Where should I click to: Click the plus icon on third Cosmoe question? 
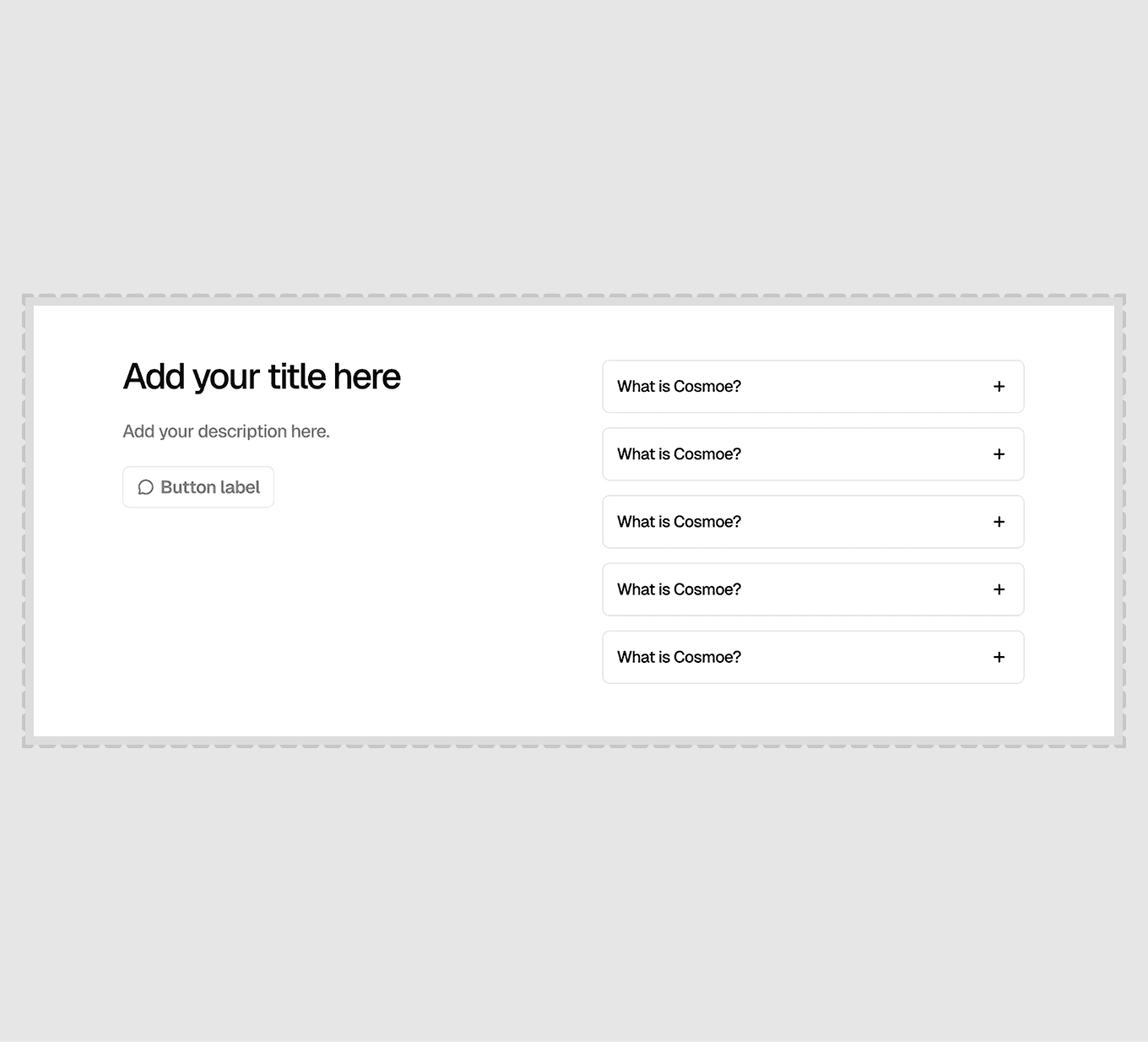tap(999, 522)
